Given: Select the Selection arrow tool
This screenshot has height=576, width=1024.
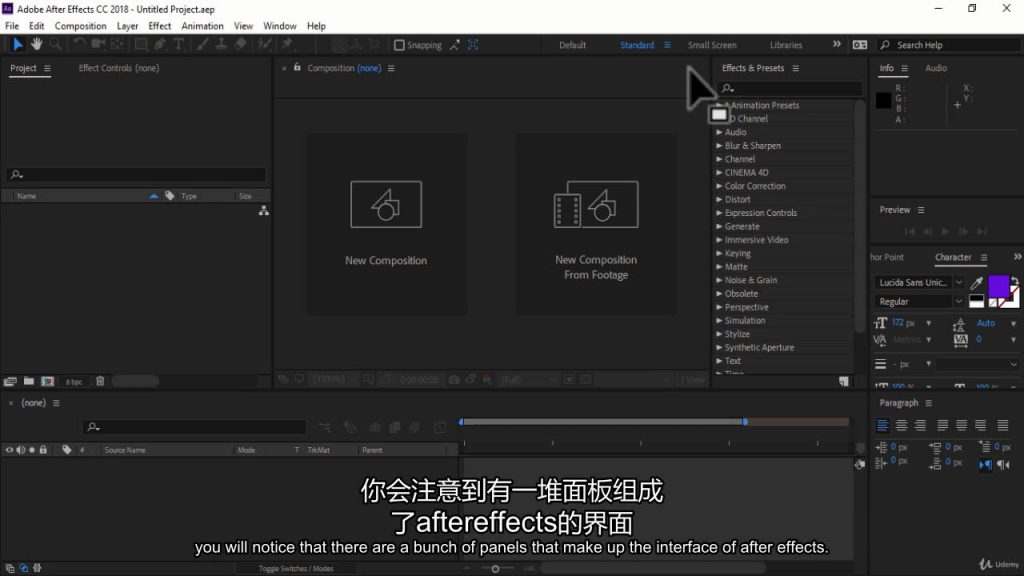Looking at the screenshot, I should click(17, 44).
